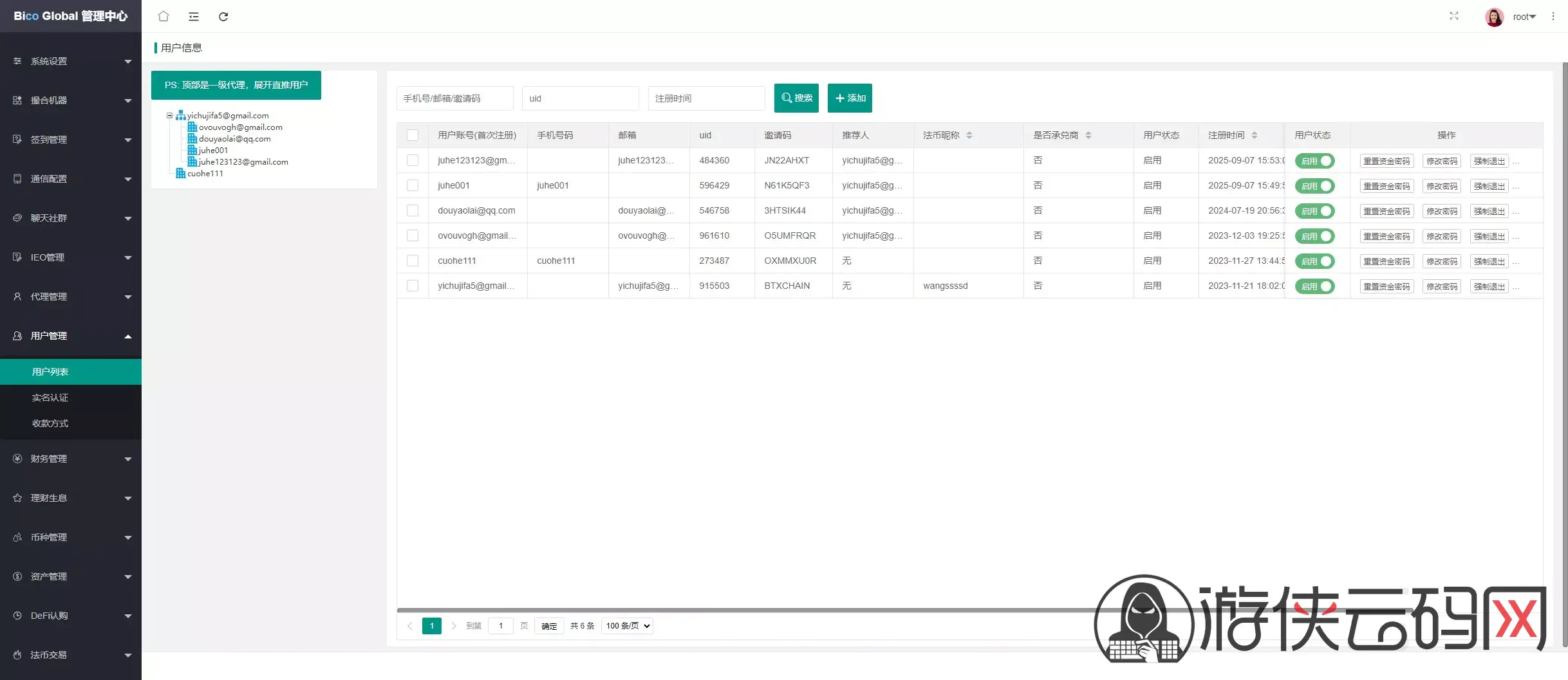
Task: Click the green 搜索 search button
Action: pos(796,98)
